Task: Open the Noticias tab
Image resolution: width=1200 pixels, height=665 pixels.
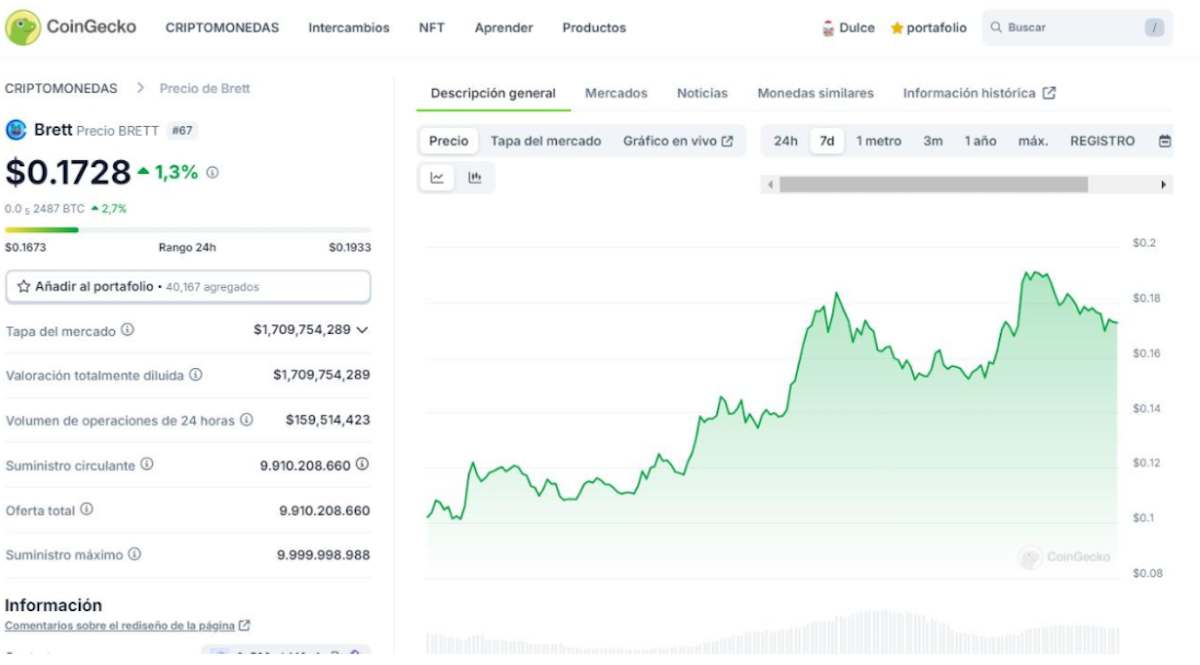Action: click(x=702, y=92)
